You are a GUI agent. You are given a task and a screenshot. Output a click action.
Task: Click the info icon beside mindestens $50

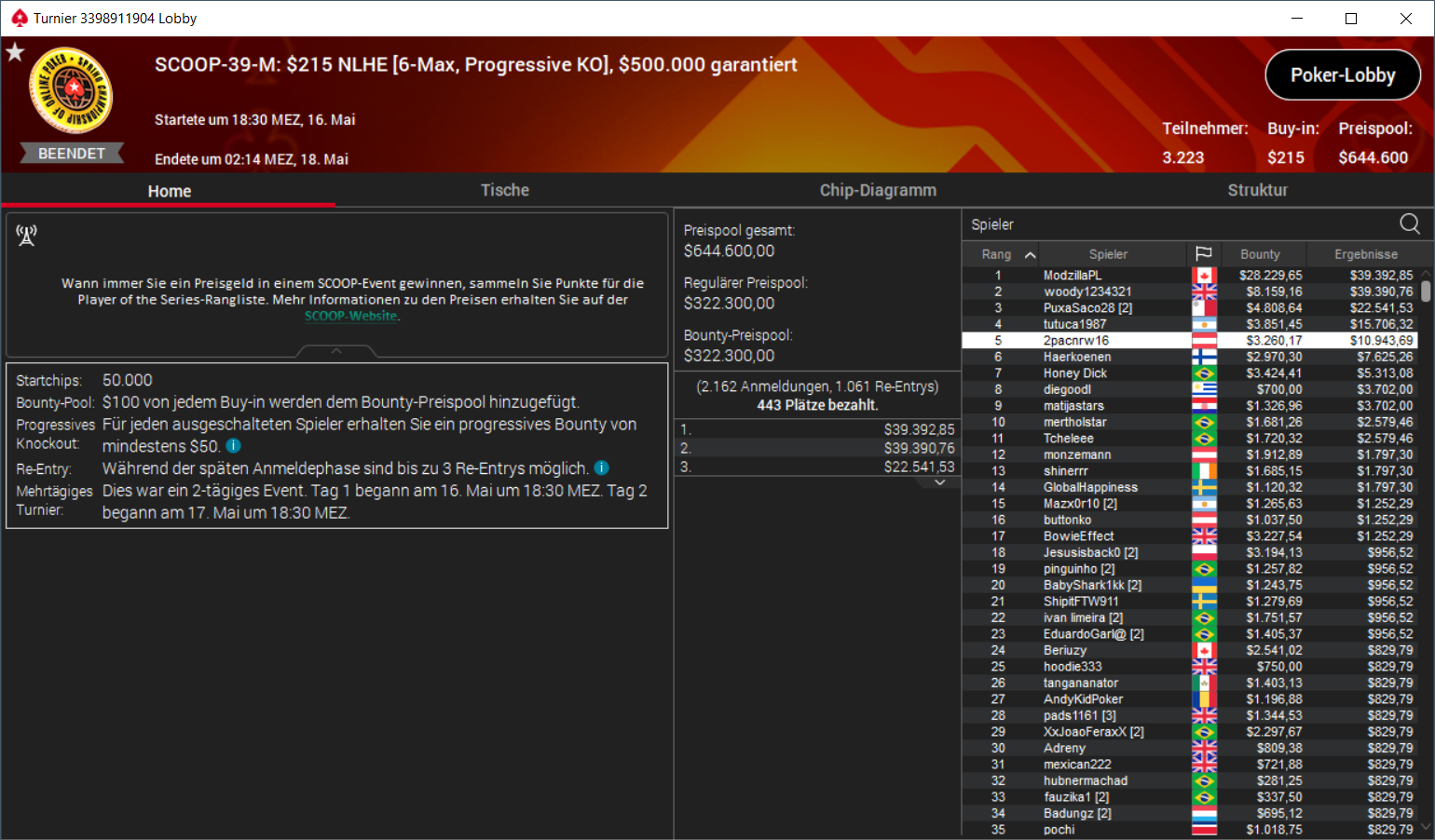point(234,446)
